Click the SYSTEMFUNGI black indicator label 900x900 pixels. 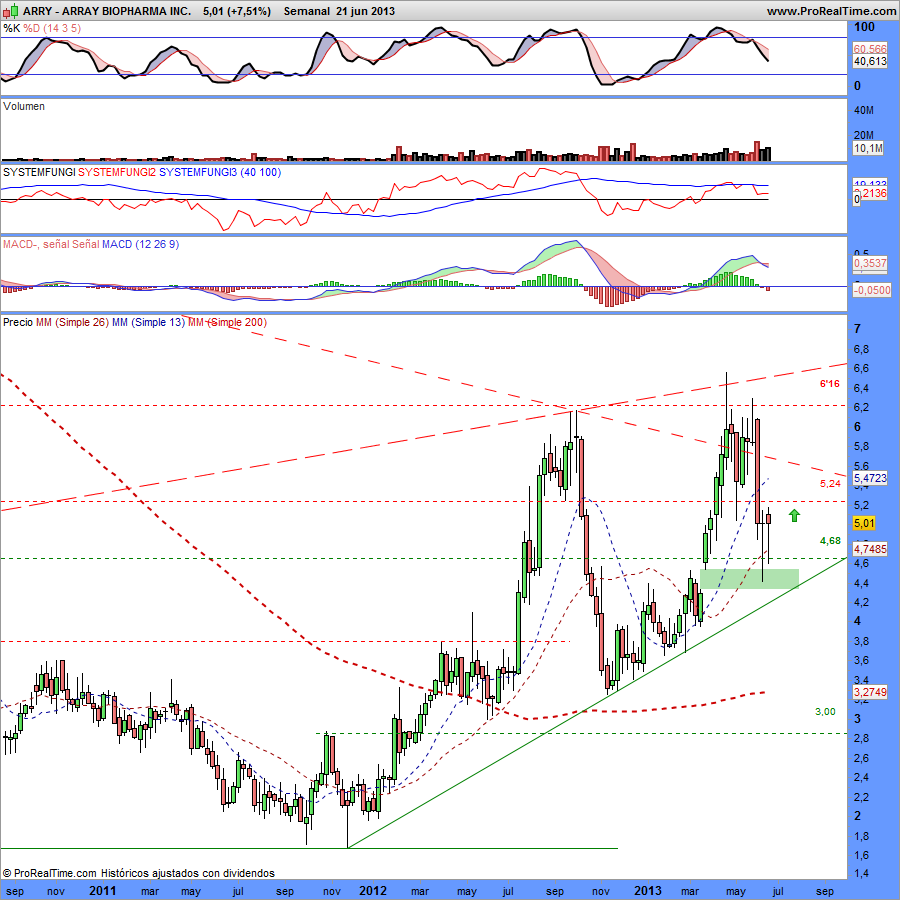pyautogui.click(x=39, y=172)
